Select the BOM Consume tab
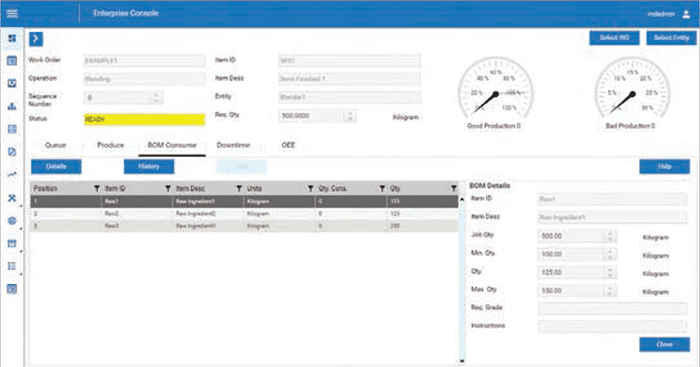700x367 pixels. (172, 145)
